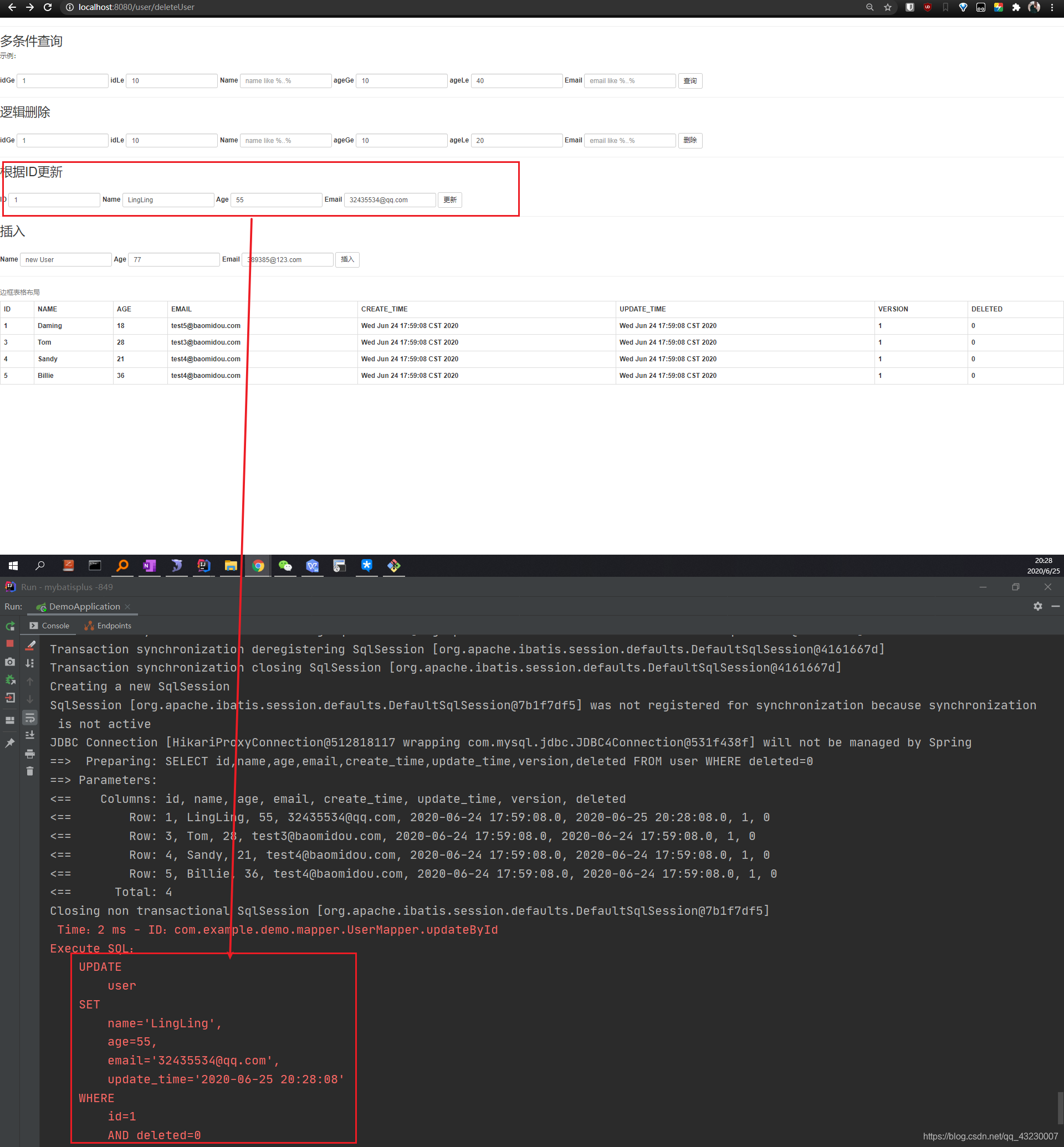The height and width of the screenshot is (1147, 1064).
Task: Open the command prompt from the taskbar
Action: [x=95, y=565]
